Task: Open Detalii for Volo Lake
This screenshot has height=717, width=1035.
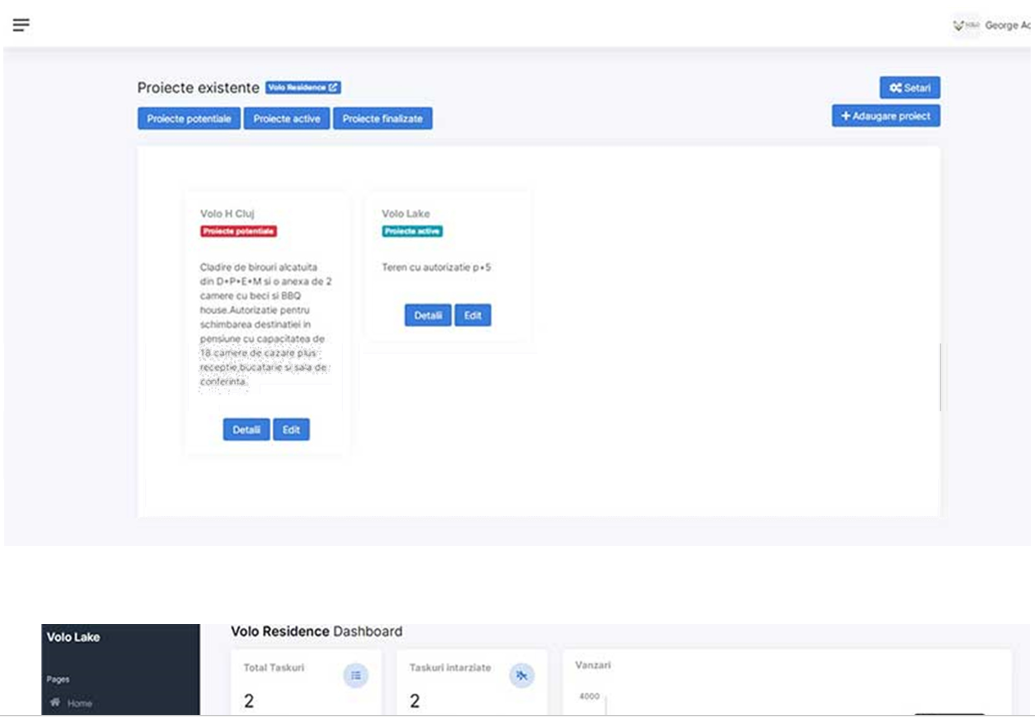Action: 428,315
